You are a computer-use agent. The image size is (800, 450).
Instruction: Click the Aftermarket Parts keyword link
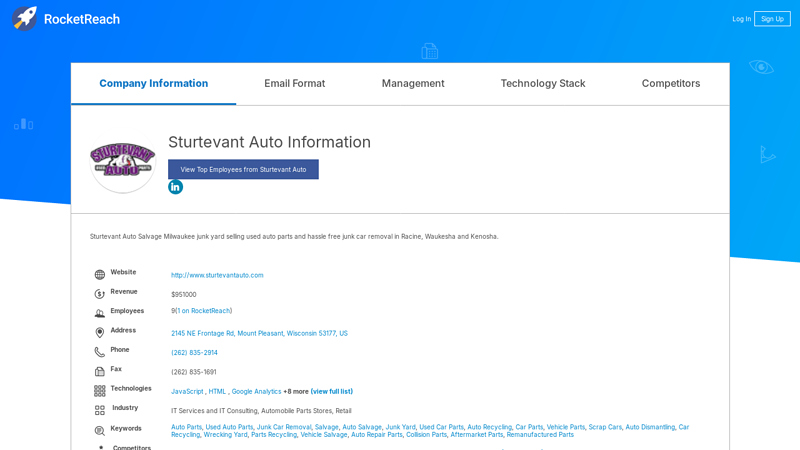click(x=477, y=435)
